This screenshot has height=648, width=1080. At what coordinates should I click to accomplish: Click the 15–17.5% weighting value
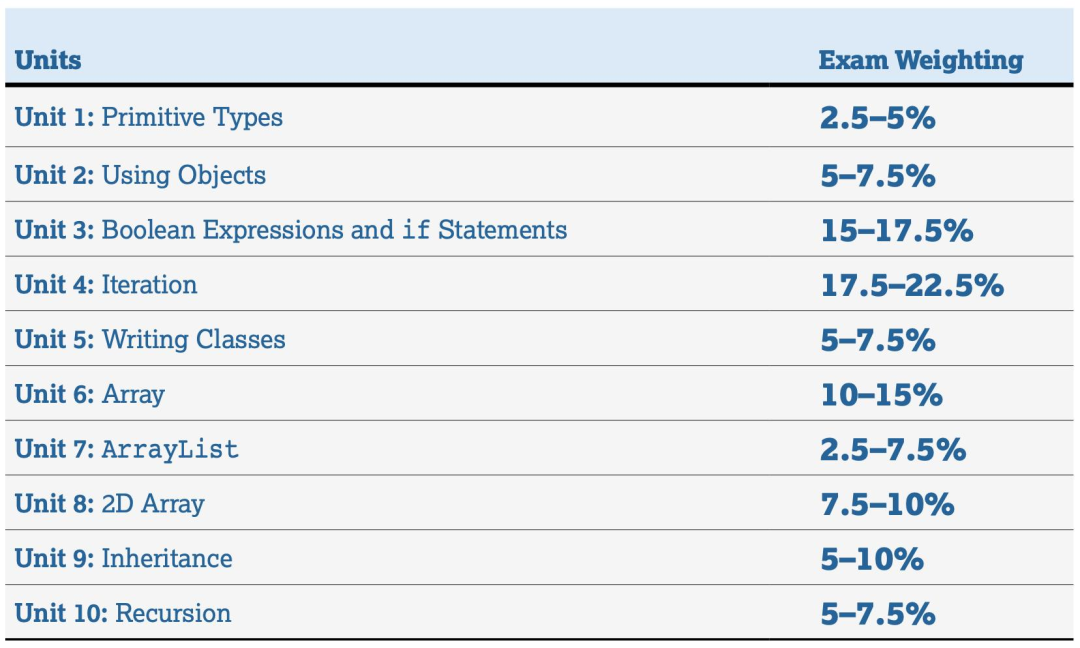coord(897,230)
